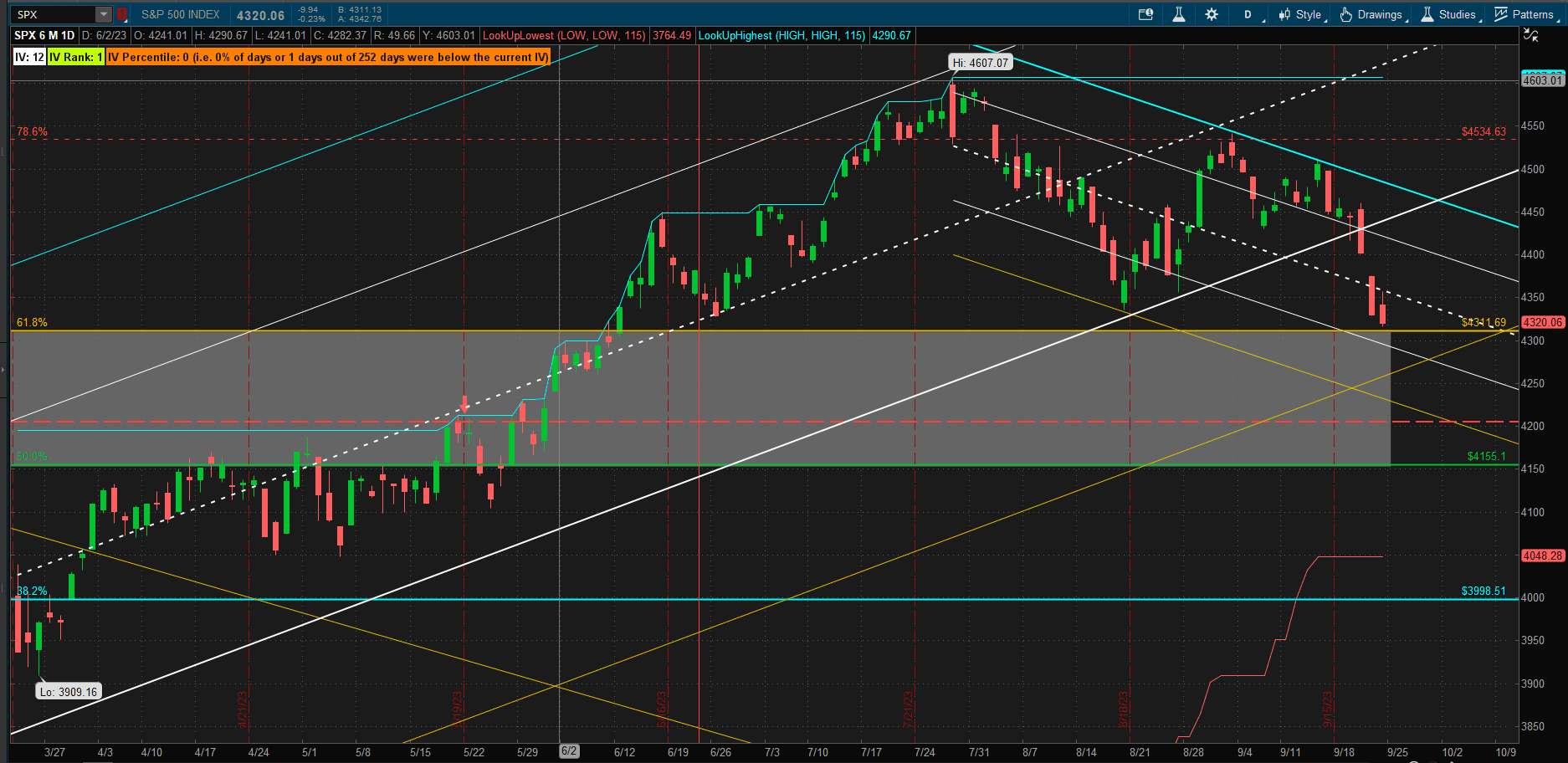Open the Style menu
The width and height of the screenshot is (1568, 763).
point(1302,14)
